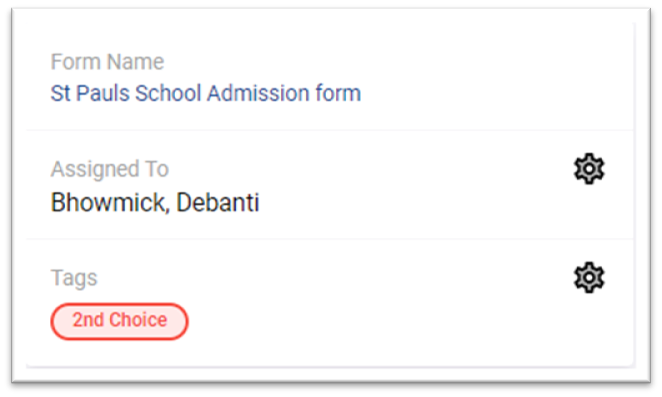The width and height of the screenshot is (662, 397).
Task: Click the assignee name Bhowmick, Debanti
Action: [155, 202]
